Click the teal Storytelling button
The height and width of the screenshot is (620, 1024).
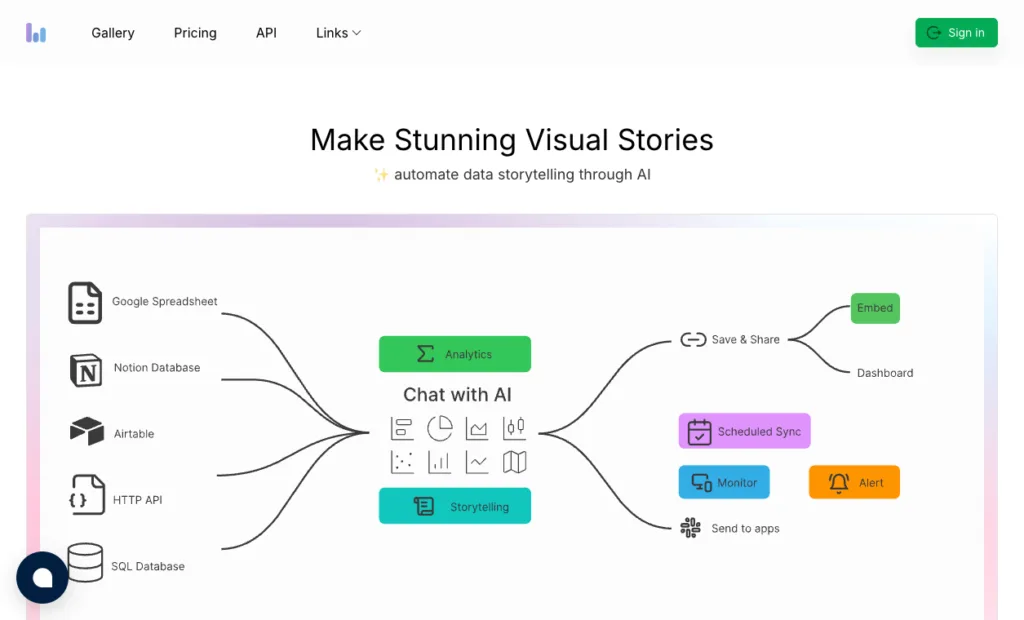click(455, 506)
